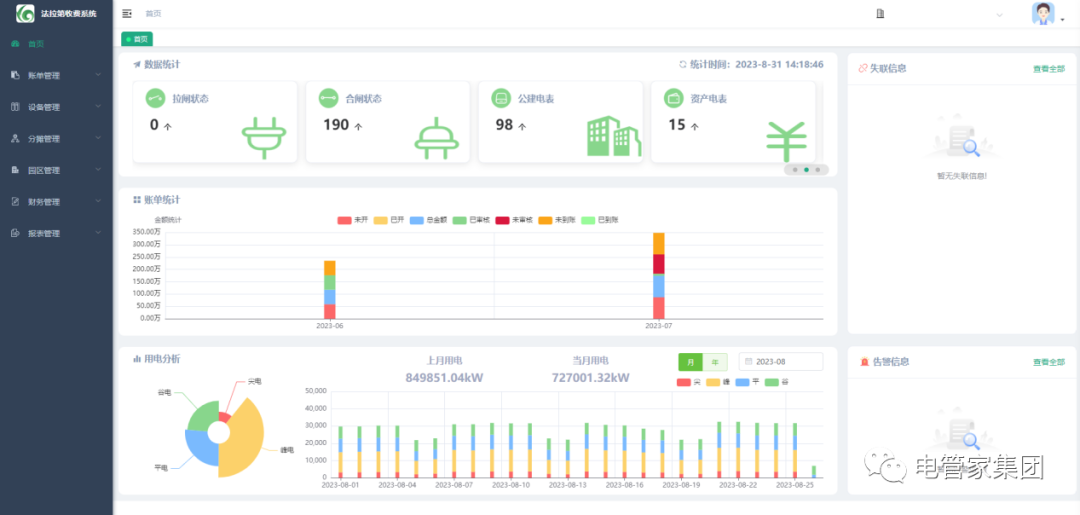Viewport: 1080px width, 515px height.
Task: Expand the 财务管理 sidebar menu
Action: pos(56,202)
